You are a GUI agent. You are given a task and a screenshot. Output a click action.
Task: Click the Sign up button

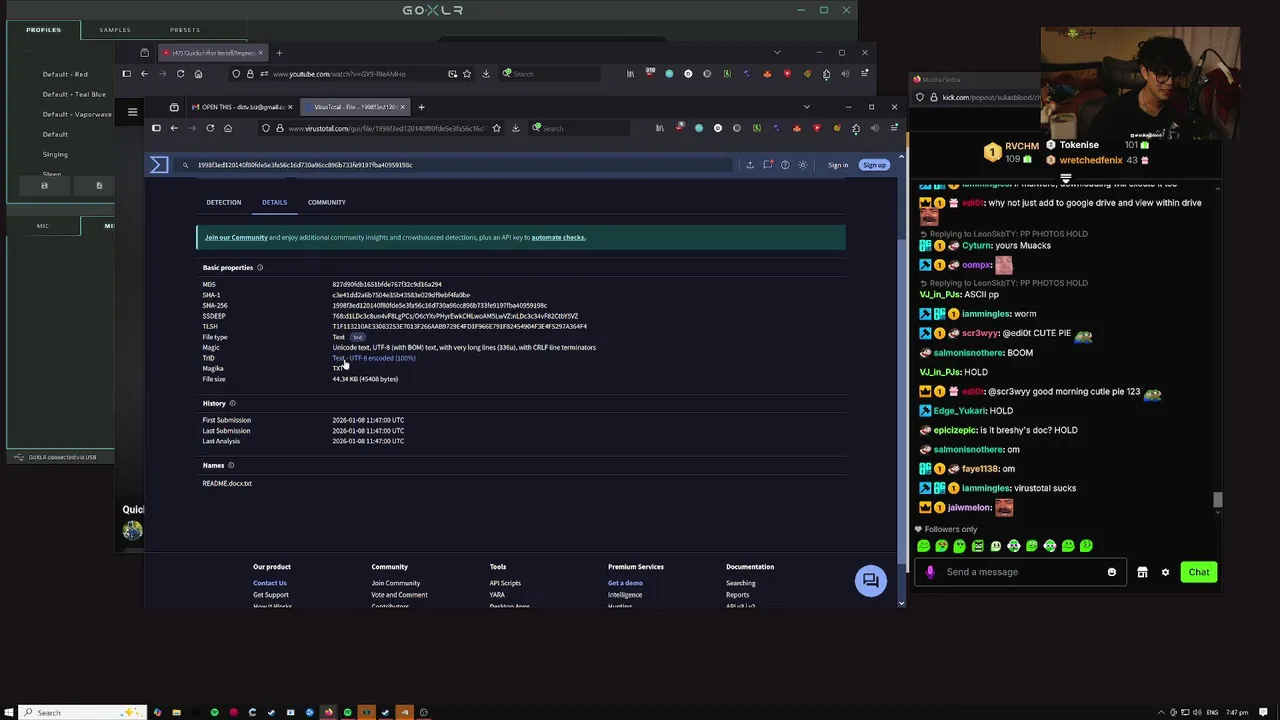tap(874, 165)
